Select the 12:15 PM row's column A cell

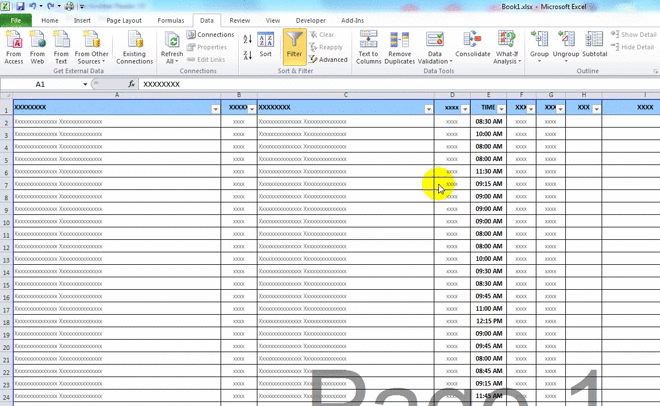(x=117, y=321)
